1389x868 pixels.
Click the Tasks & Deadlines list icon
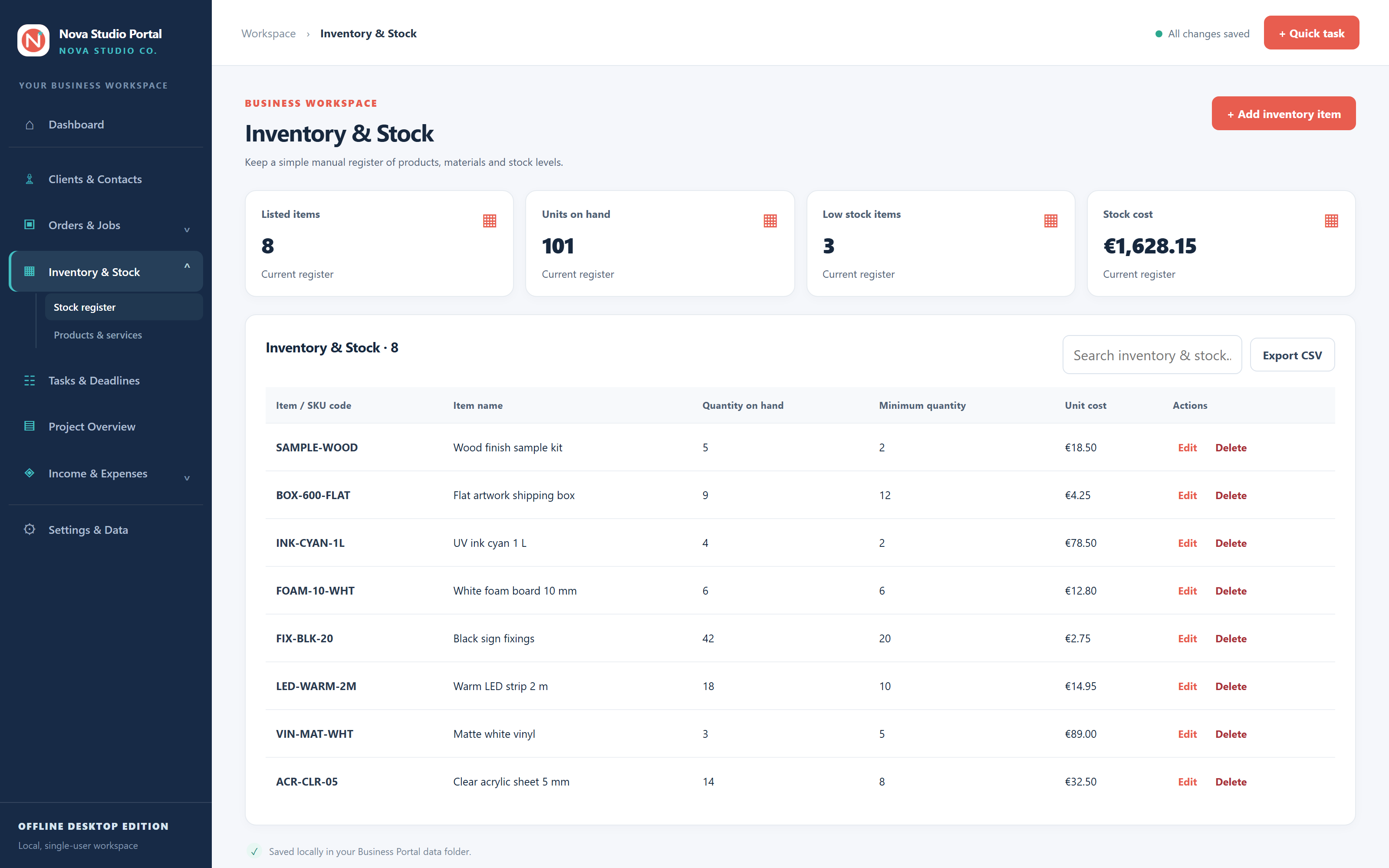click(29, 380)
